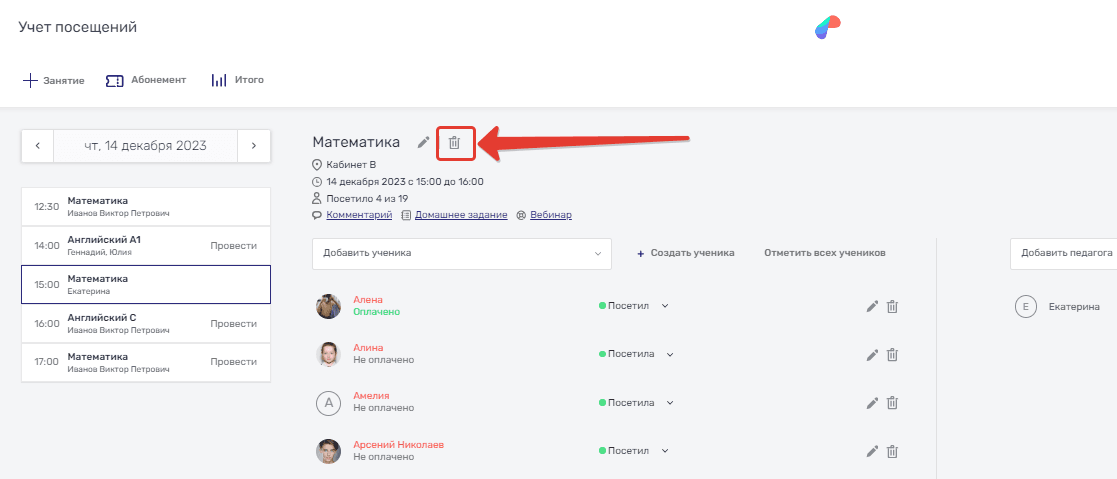Screen dimensions: 1117x479
Task: Delete student Алена with trash icon
Action: (893, 307)
